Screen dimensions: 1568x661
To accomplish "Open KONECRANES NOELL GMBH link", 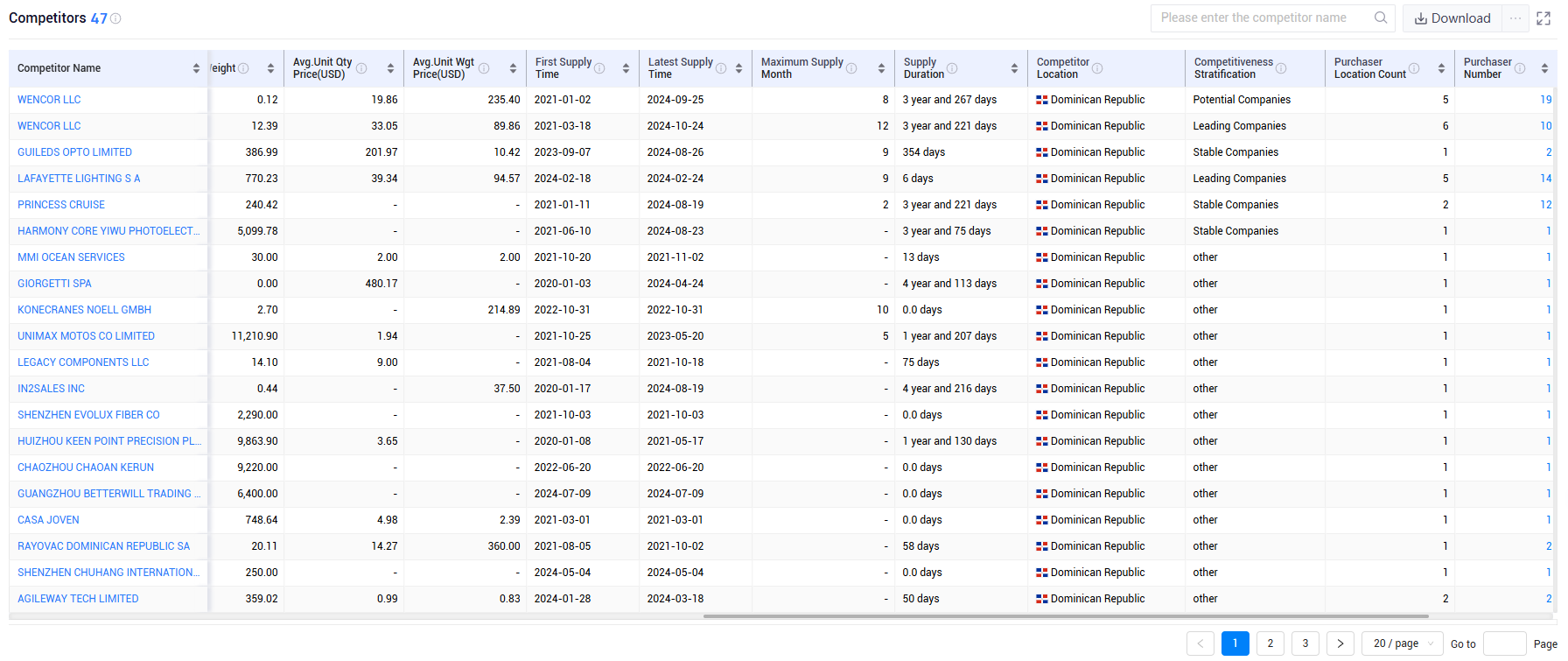I will 84,310.
